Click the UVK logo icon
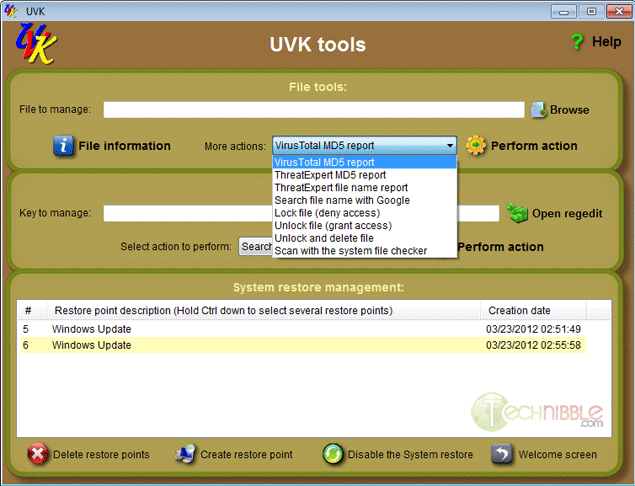 [36, 44]
